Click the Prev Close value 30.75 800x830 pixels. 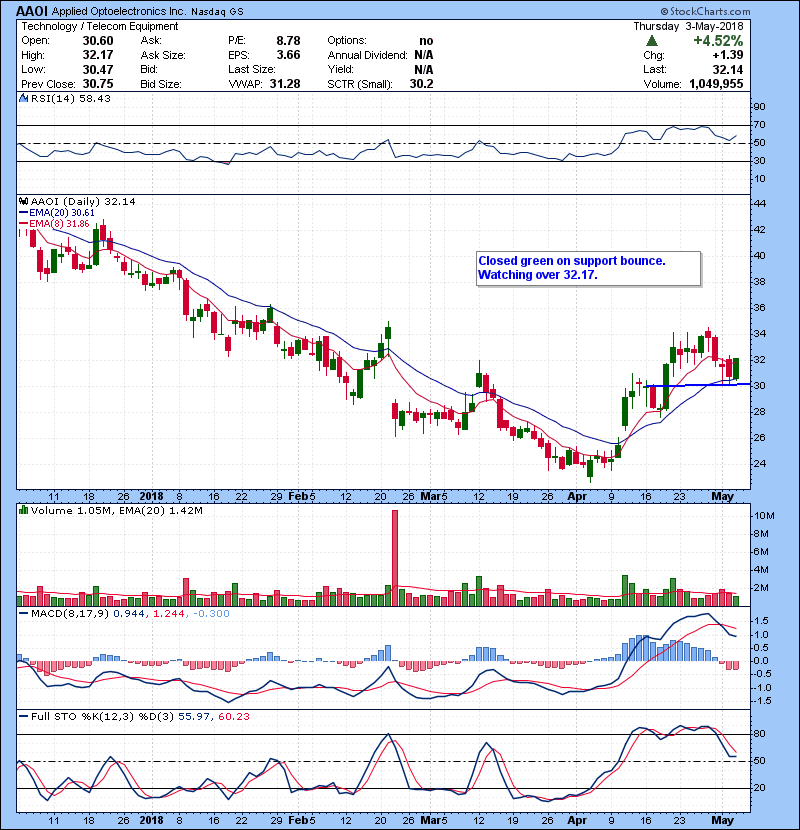(x=98, y=84)
